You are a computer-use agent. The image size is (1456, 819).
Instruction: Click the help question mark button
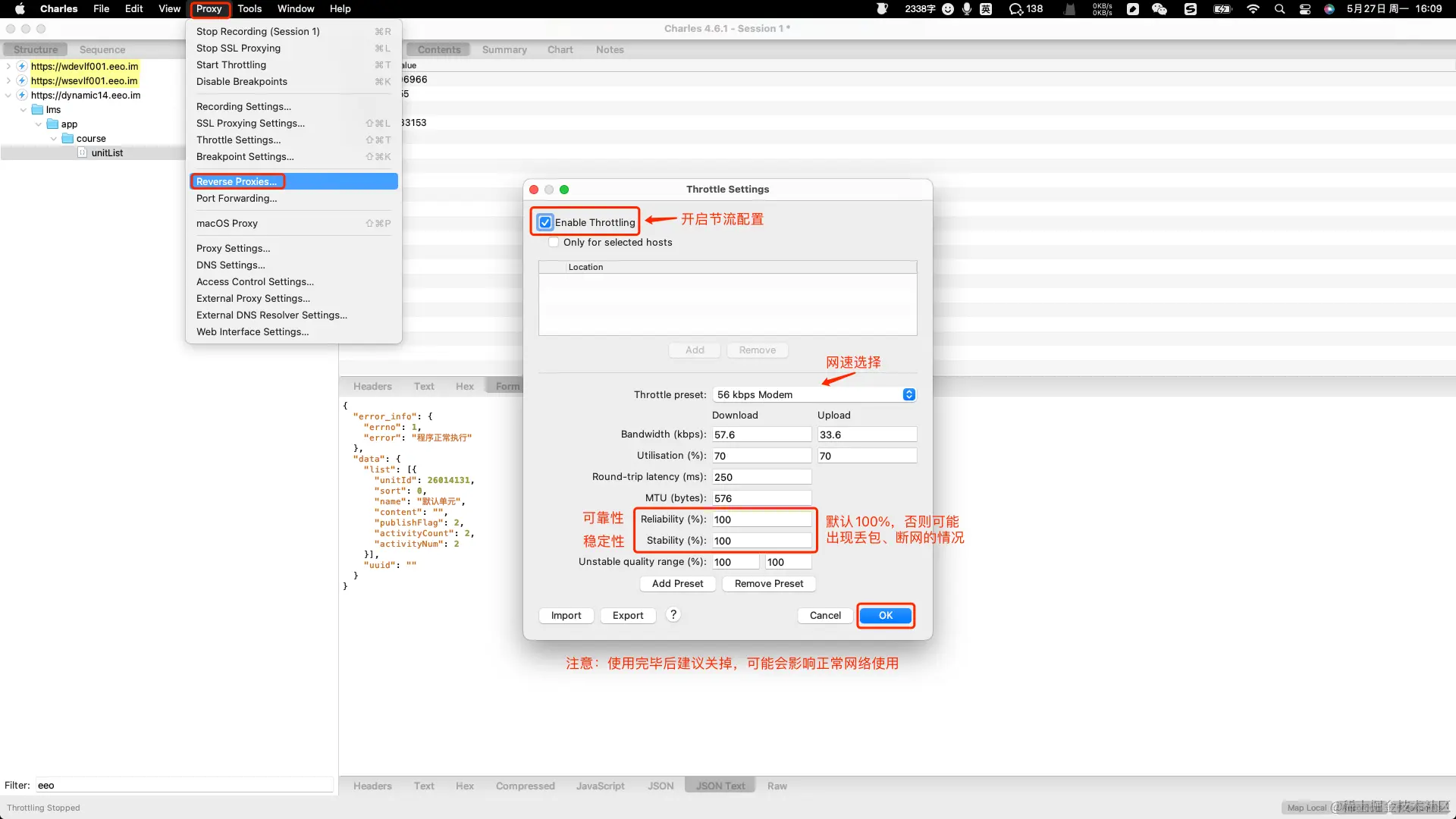click(673, 615)
